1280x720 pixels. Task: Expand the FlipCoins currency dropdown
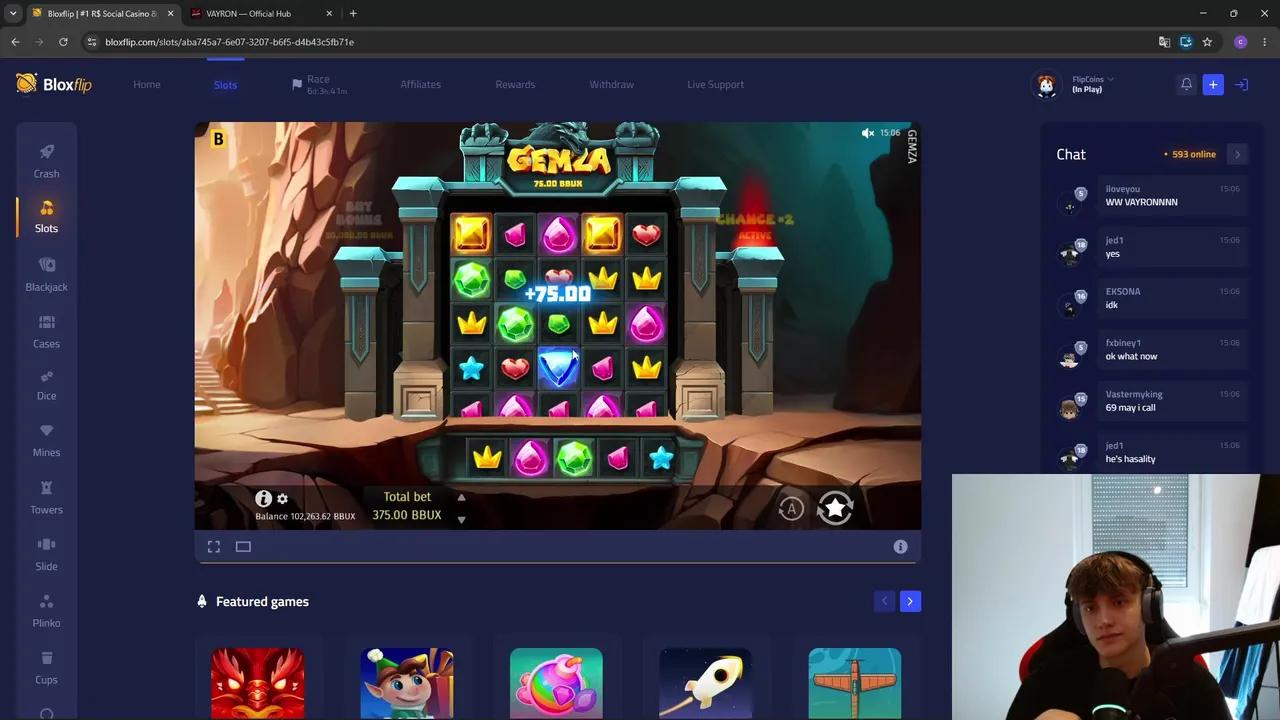pyautogui.click(x=1093, y=79)
